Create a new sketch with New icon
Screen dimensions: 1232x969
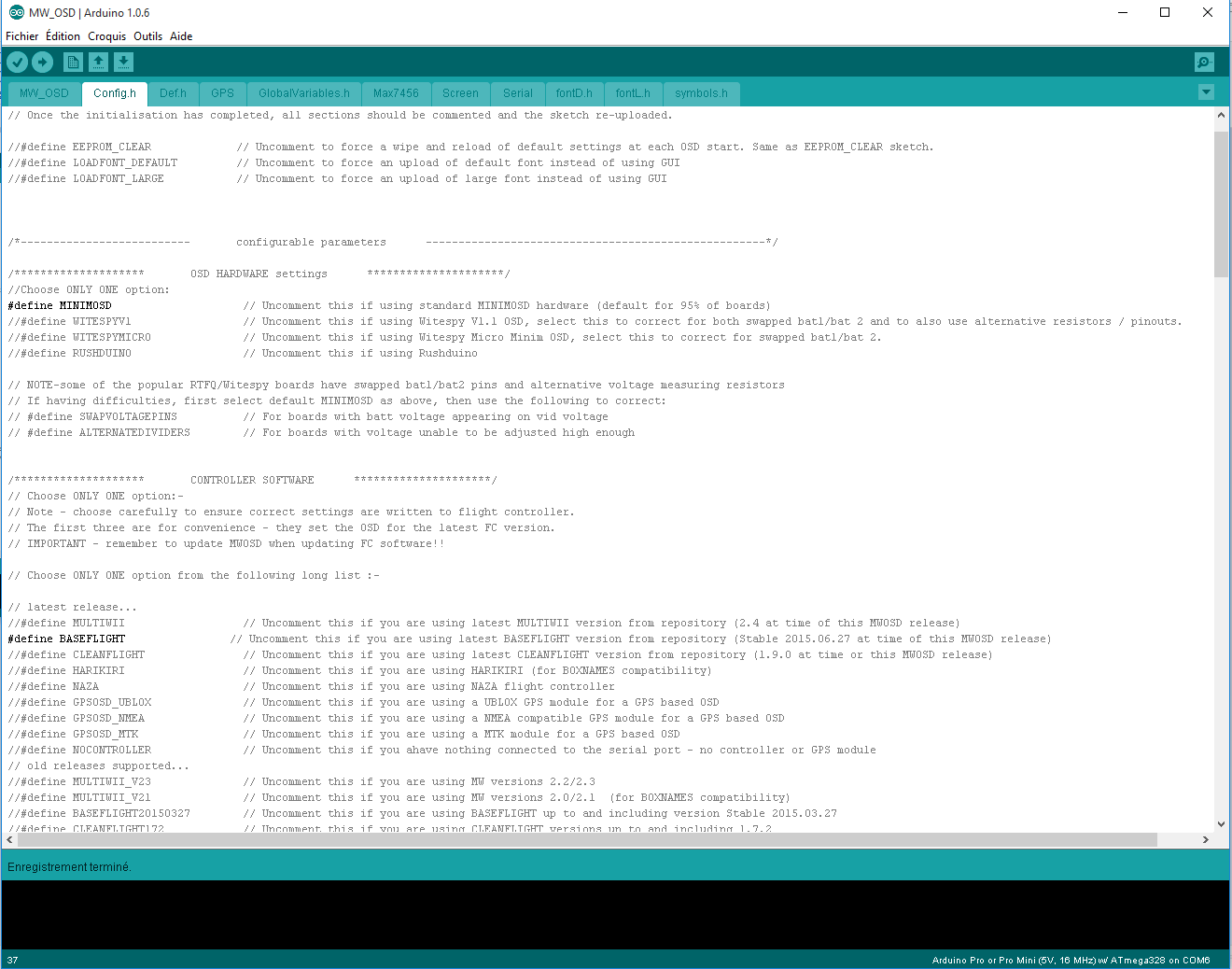click(73, 62)
